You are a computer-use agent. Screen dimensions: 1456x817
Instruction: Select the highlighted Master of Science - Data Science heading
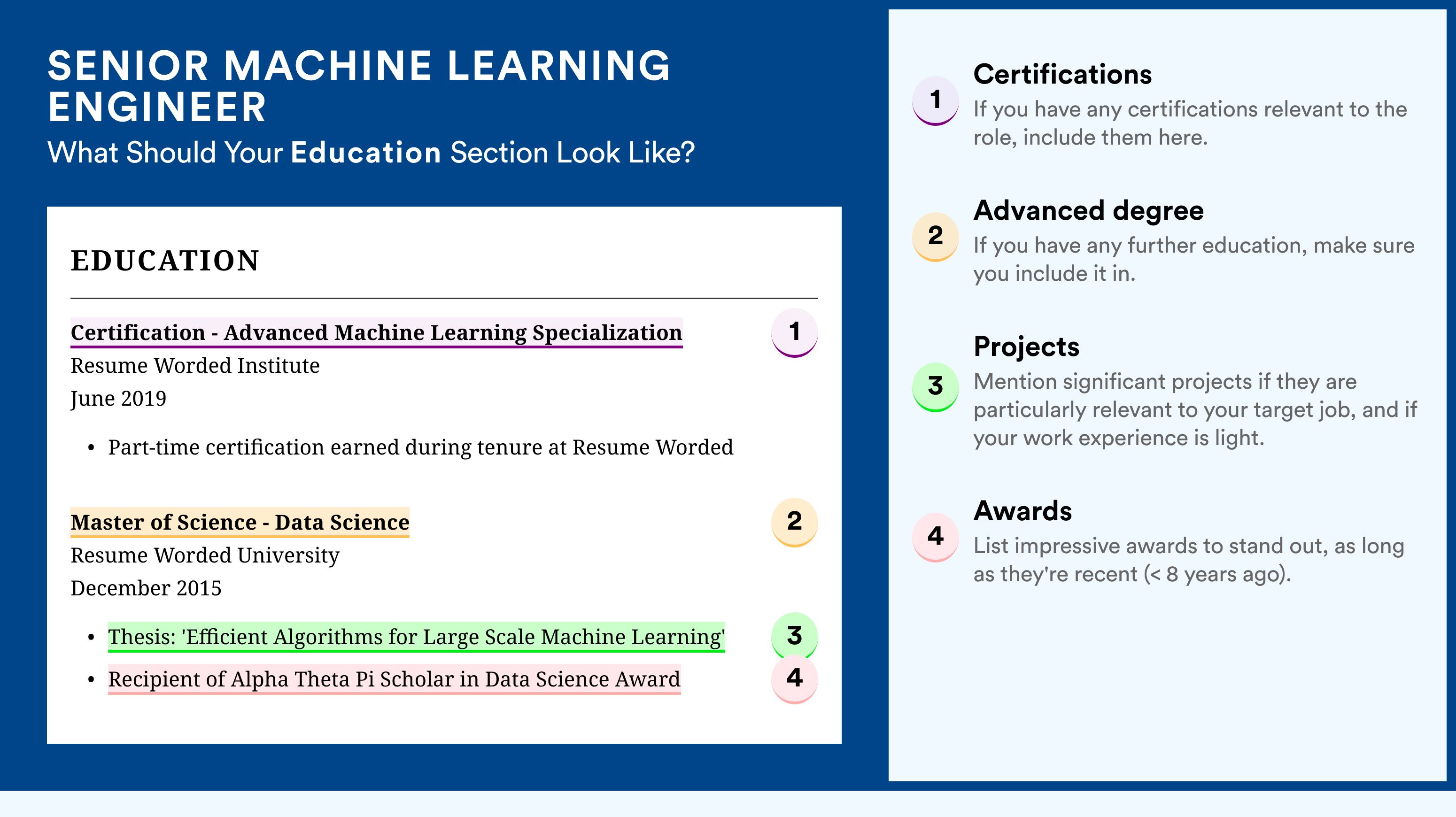click(240, 523)
